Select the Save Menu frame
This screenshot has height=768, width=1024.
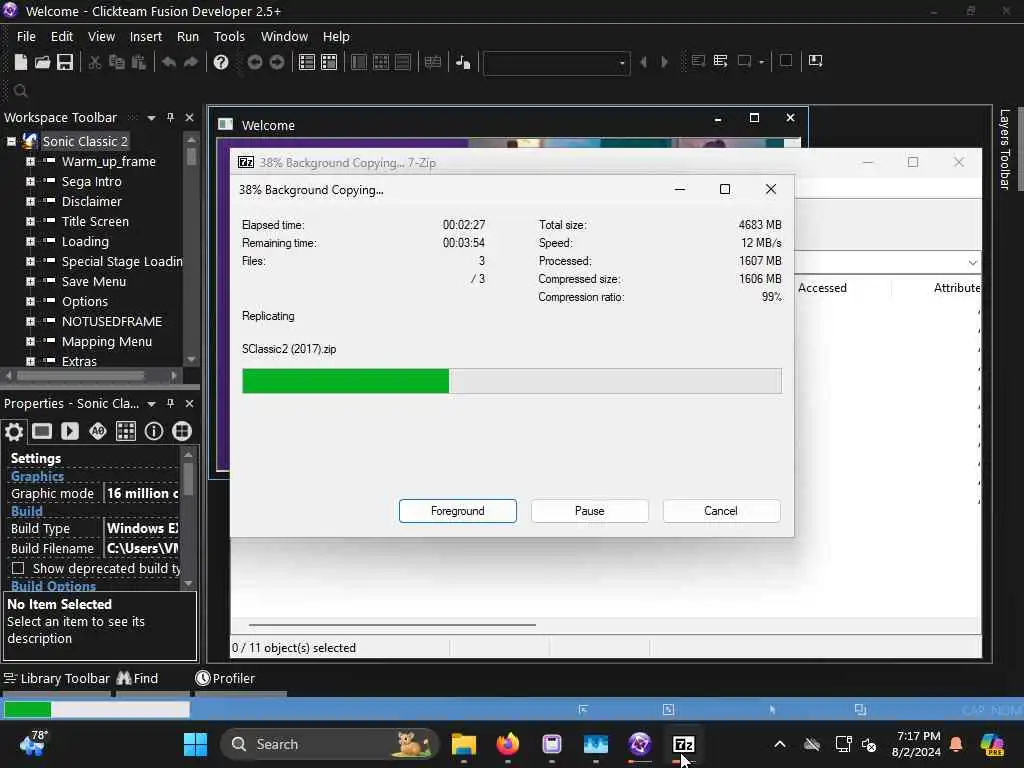[x=93, y=281]
